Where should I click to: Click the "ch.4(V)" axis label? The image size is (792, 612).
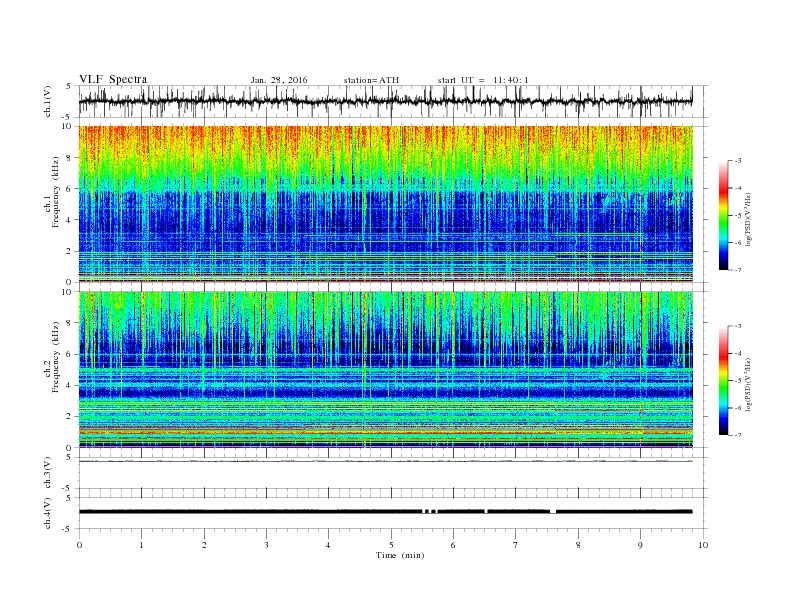[x=48, y=513]
